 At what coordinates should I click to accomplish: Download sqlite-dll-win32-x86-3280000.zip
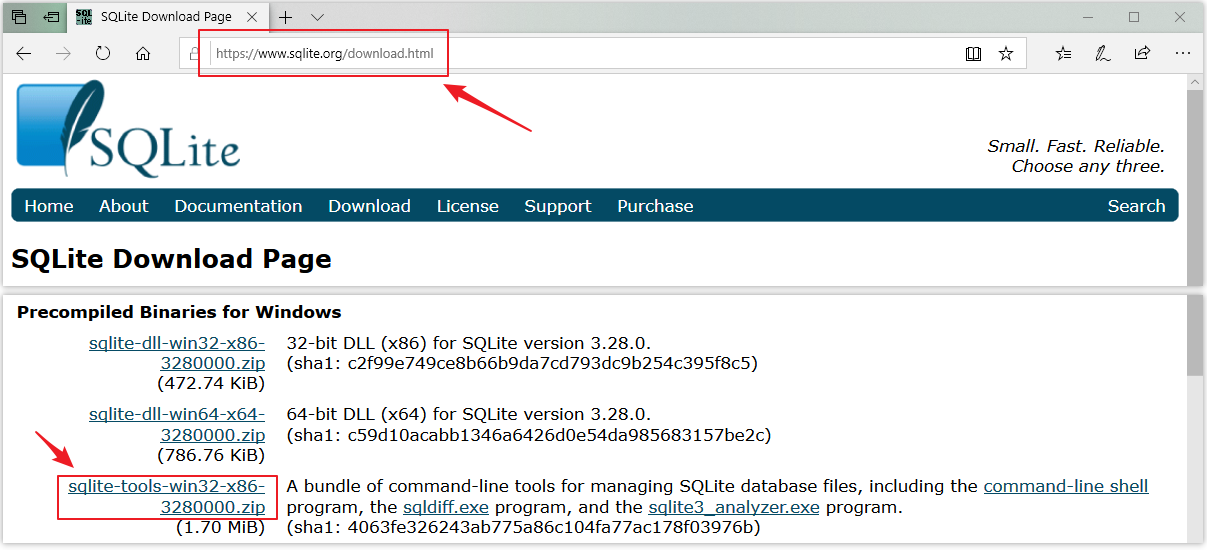[177, 353]
